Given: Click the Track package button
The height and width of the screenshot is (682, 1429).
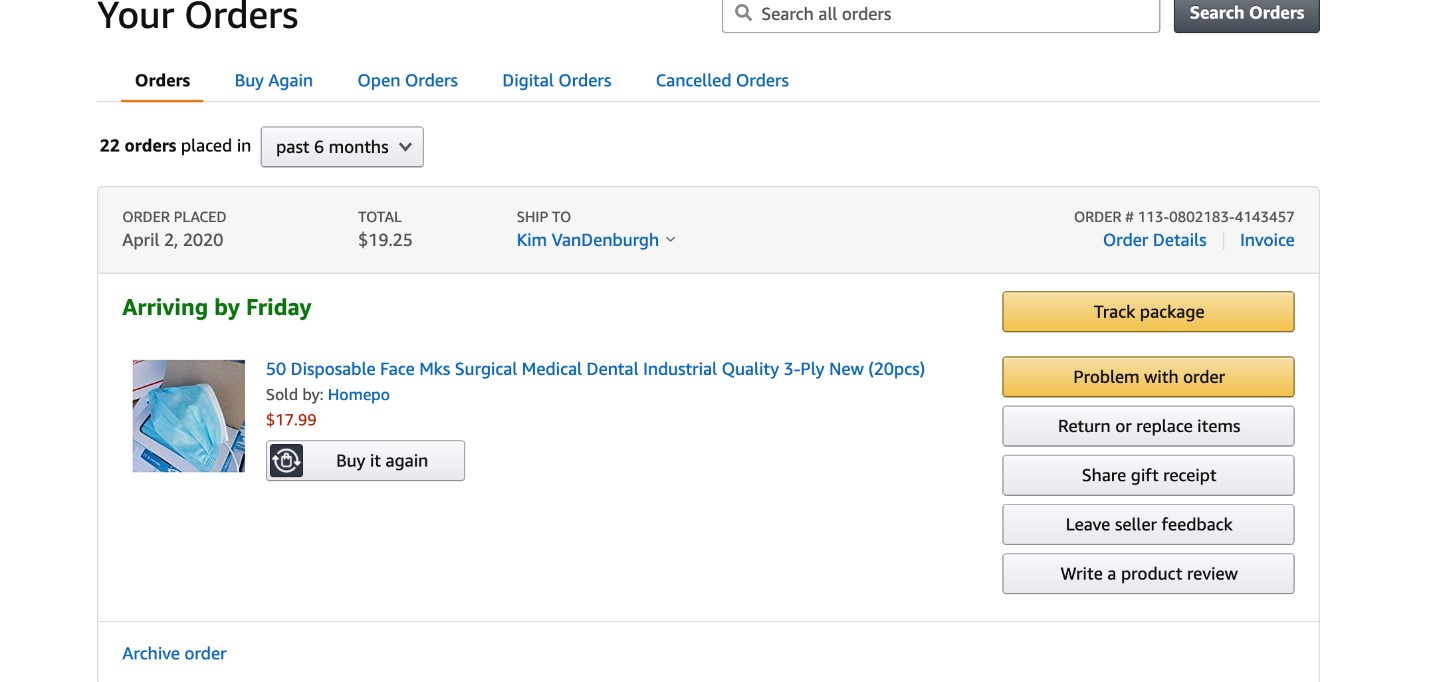Looking at the screenshot, I should tap(1148, 312).
